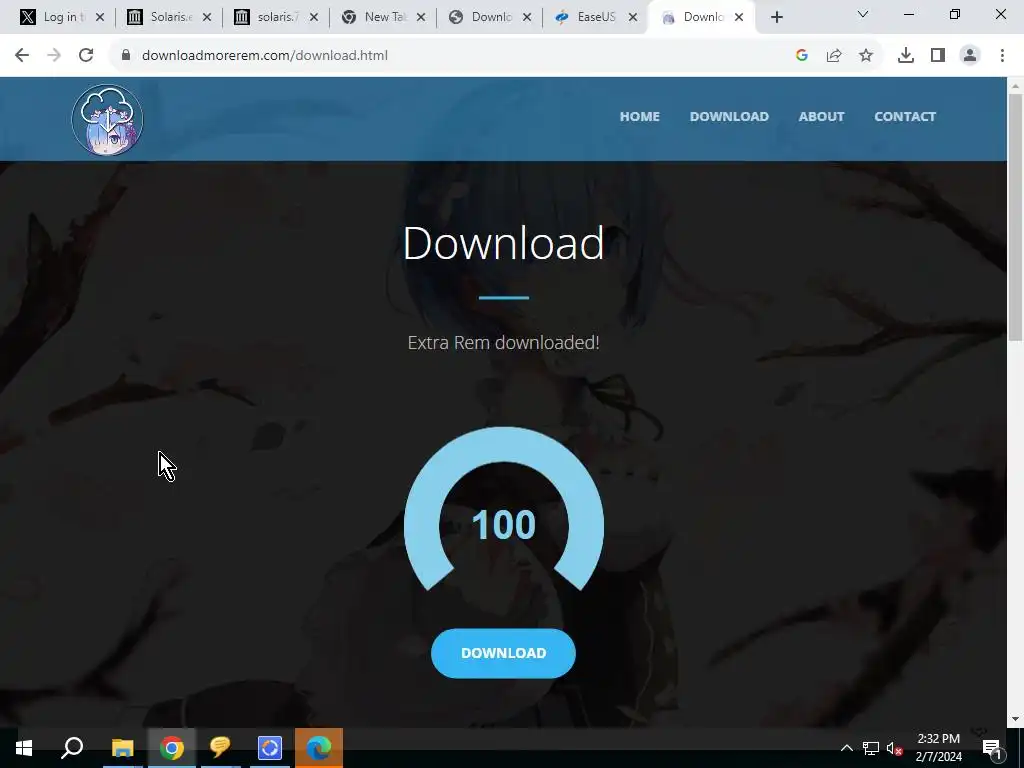Image resolution: width=1024 pixels, height=768 pixels.
Task: Click Chrome icon in taskbar
Action: (172, 748)
